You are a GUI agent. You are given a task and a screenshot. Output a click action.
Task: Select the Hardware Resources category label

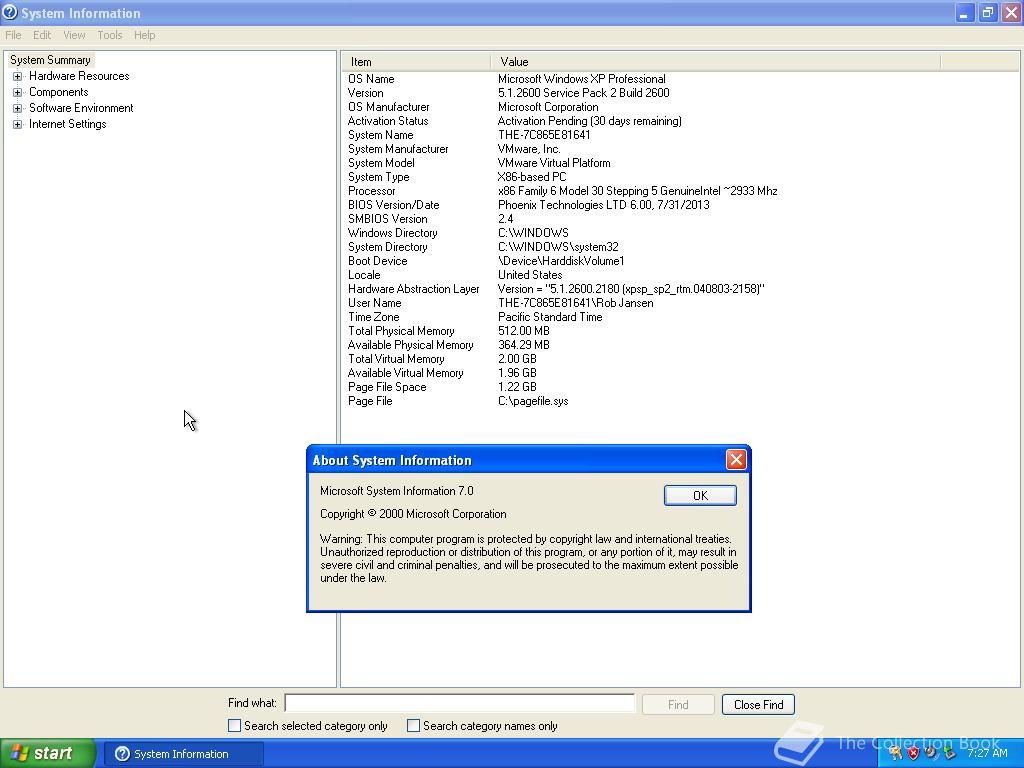tap(79, 76)
